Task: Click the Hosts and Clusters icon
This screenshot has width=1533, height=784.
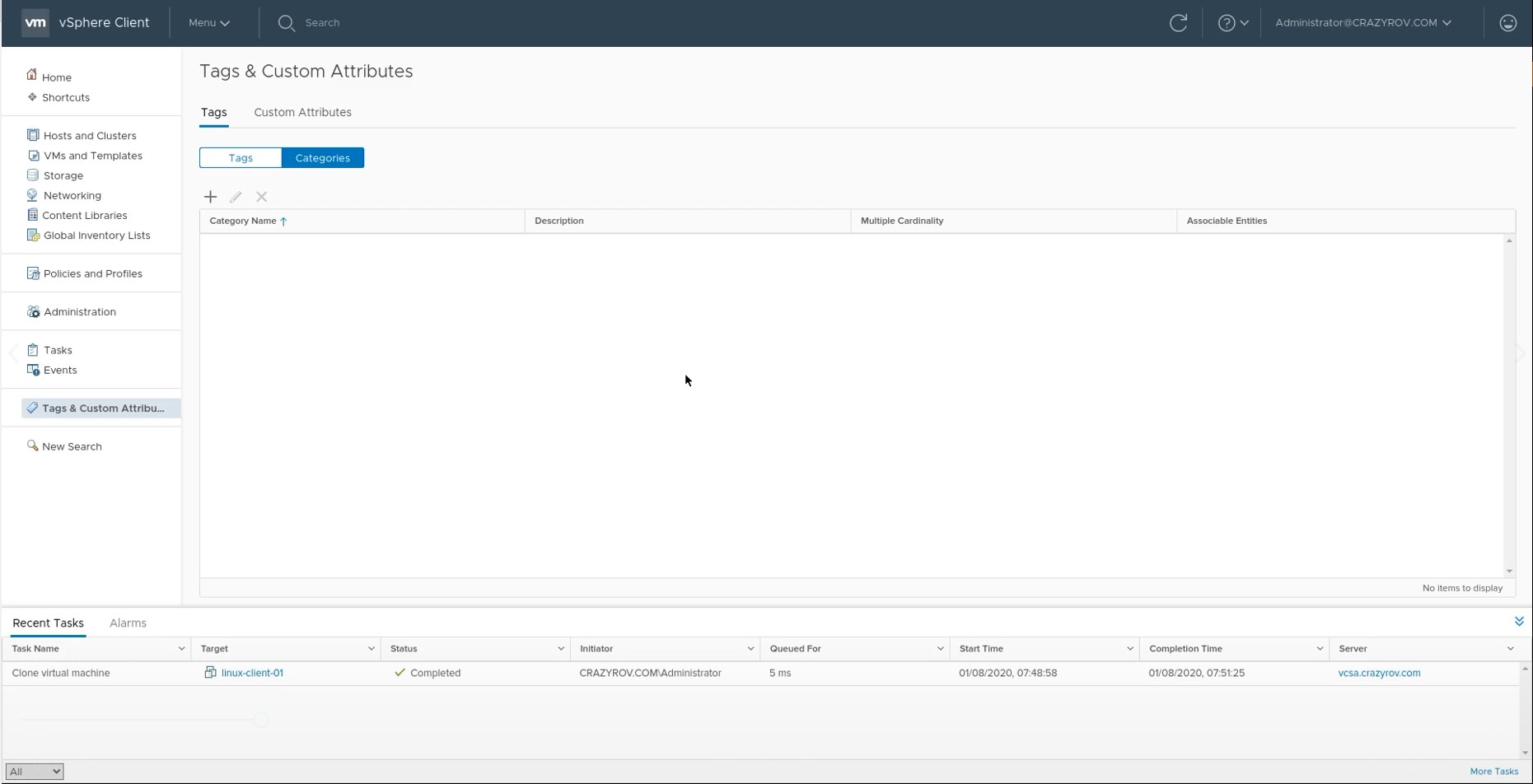Action: tap(33, 135)
